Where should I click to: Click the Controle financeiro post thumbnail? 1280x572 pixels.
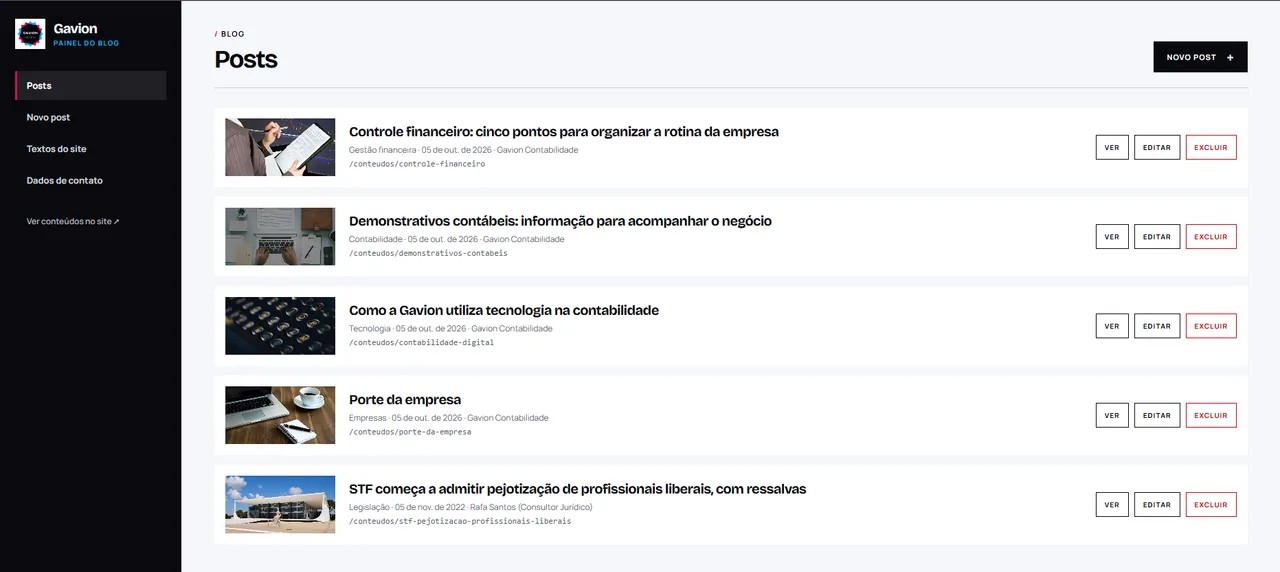[280, 147]
